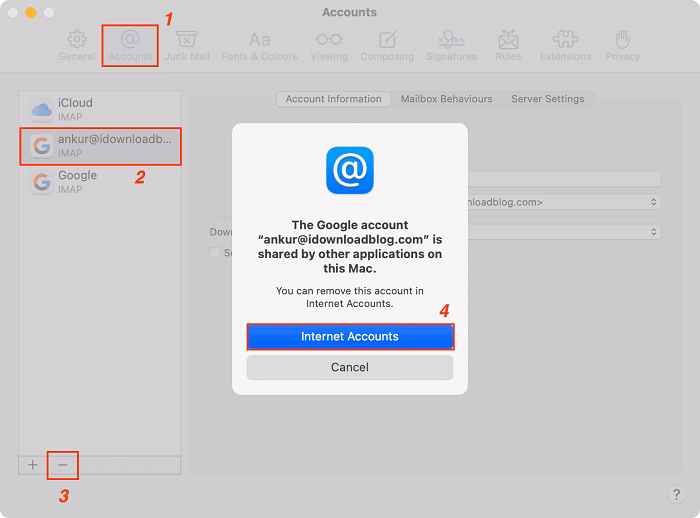
Task: Switch to Mailbox Behaviours tab
Action: tap(446, 99)
